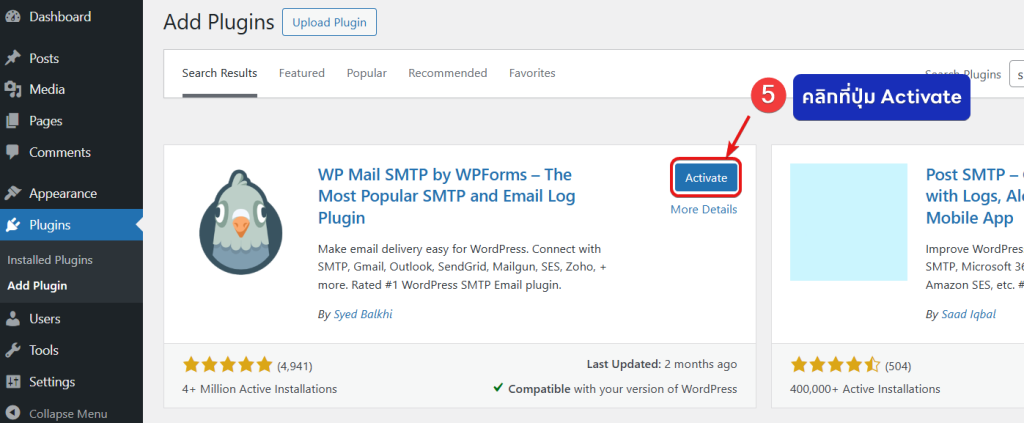This screenshot has width=1024, height=423.
Task: Click the Dashboard gauge icon
Action: pos(13,17)
